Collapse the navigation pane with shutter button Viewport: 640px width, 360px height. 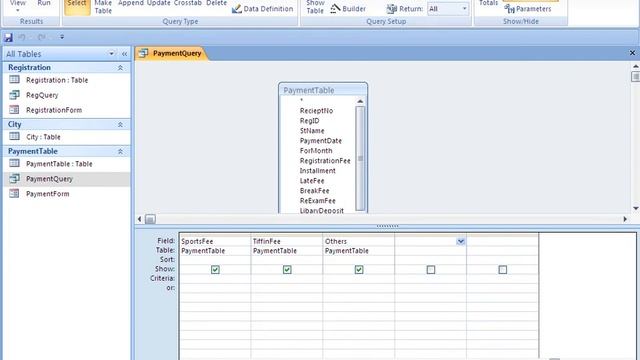point(124,53)
